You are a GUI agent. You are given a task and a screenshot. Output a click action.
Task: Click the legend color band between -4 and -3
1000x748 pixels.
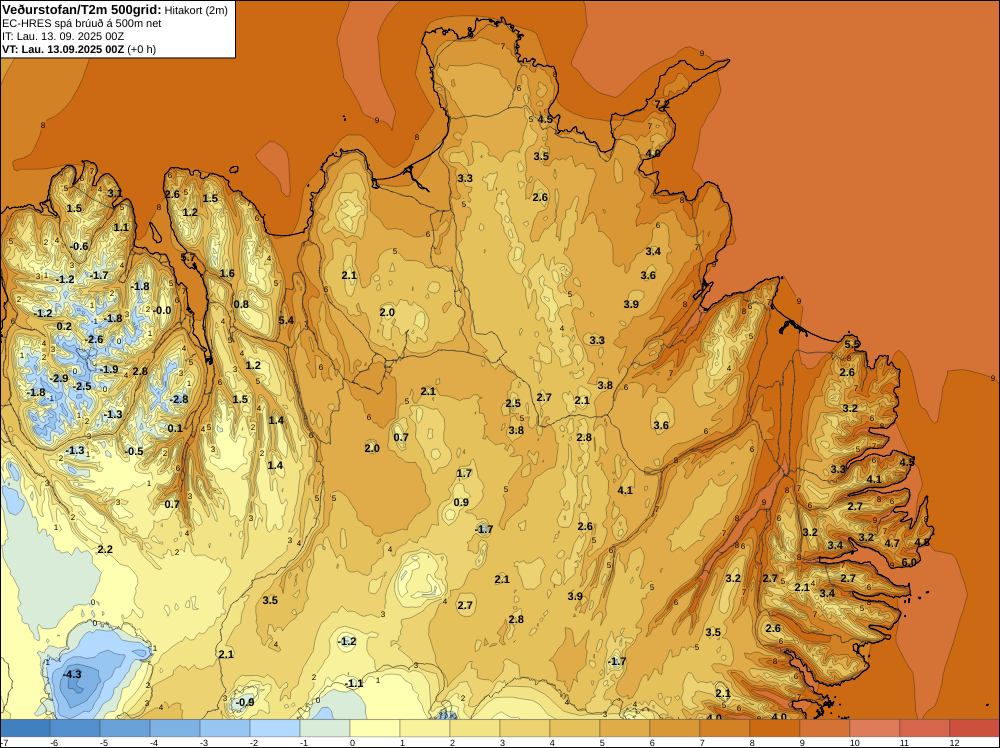(175, 728)
